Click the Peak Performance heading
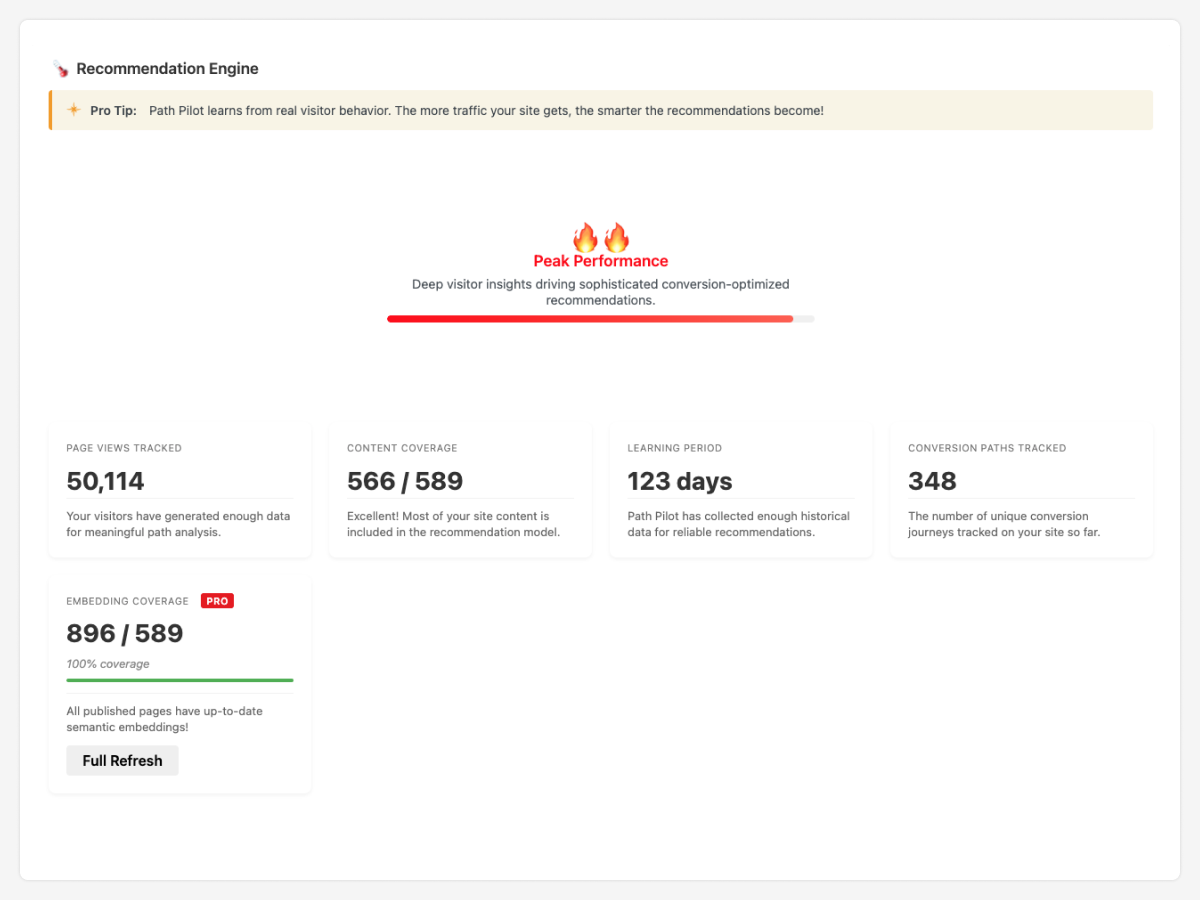Image resolution: width=1200 pixels, height=900 pixels. coord(600,261)
